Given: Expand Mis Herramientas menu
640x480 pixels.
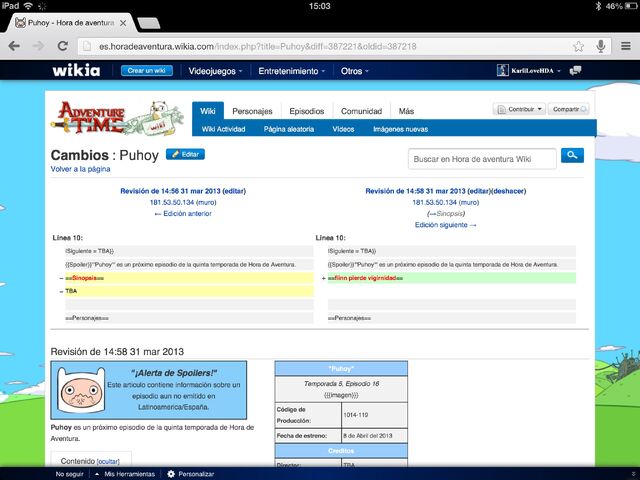Looking at the screenshot, I should pyautogui.click(x=125, y=474).
